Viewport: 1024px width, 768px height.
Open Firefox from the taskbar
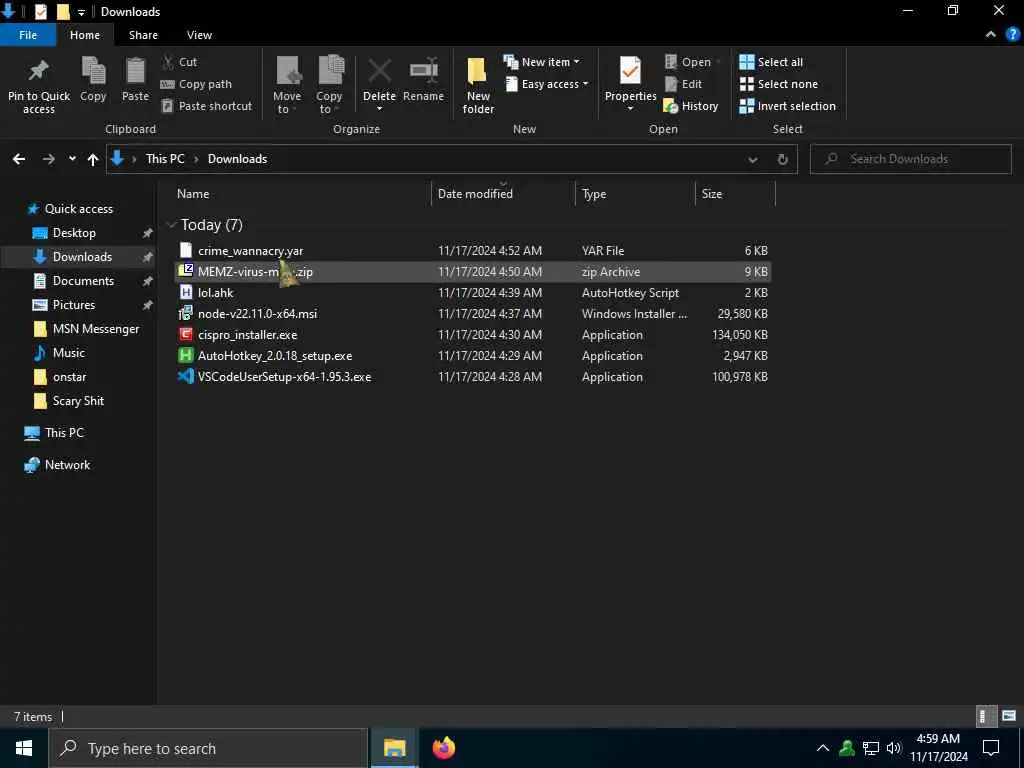tap(443, 748)
